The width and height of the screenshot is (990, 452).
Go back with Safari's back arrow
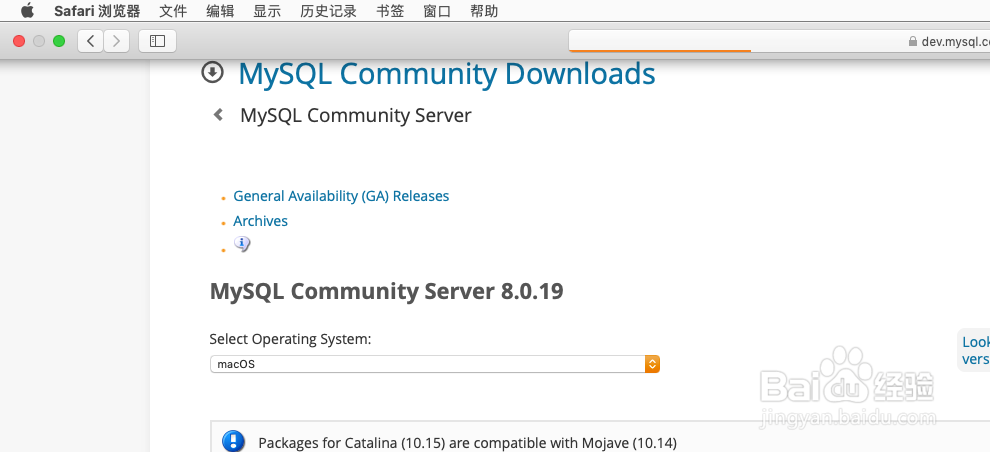(91, 41)
